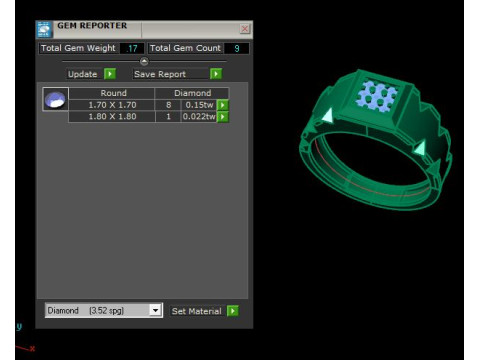Click the Update label

click(x=82, y=74)
